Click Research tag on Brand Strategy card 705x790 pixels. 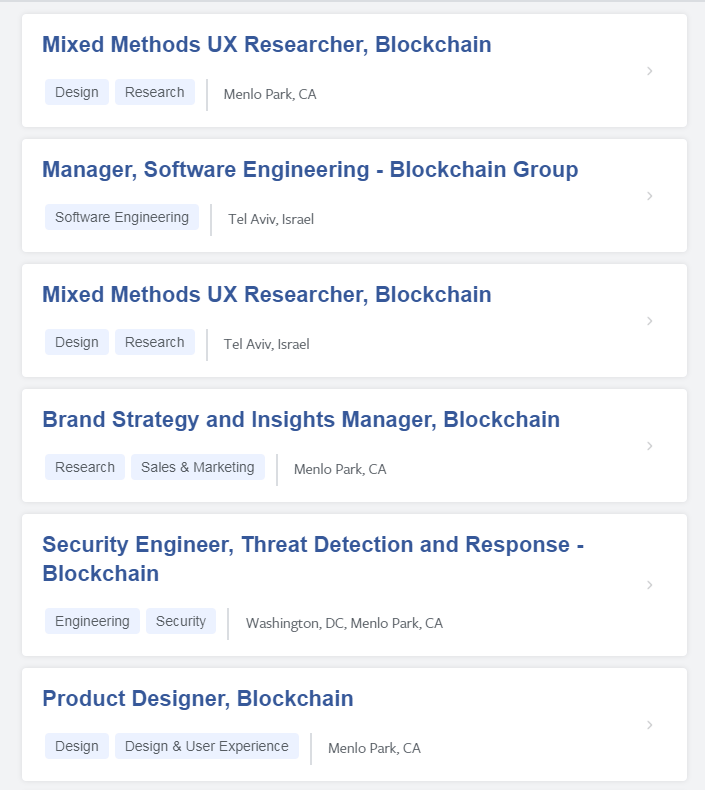tap(85, 467)
